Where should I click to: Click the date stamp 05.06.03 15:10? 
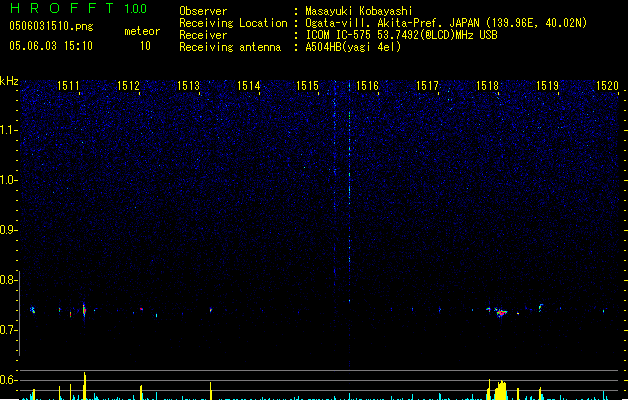point(51,46)
